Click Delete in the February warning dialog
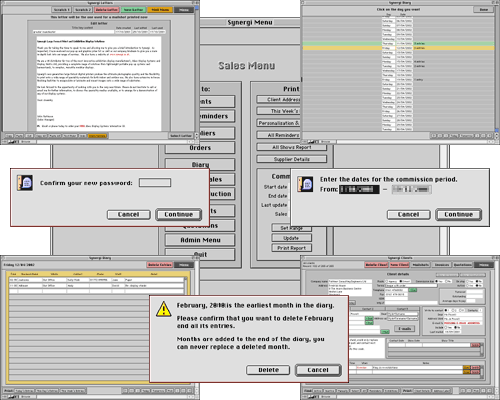This screenshot has width=500, height=400. [x=268, y=370]
